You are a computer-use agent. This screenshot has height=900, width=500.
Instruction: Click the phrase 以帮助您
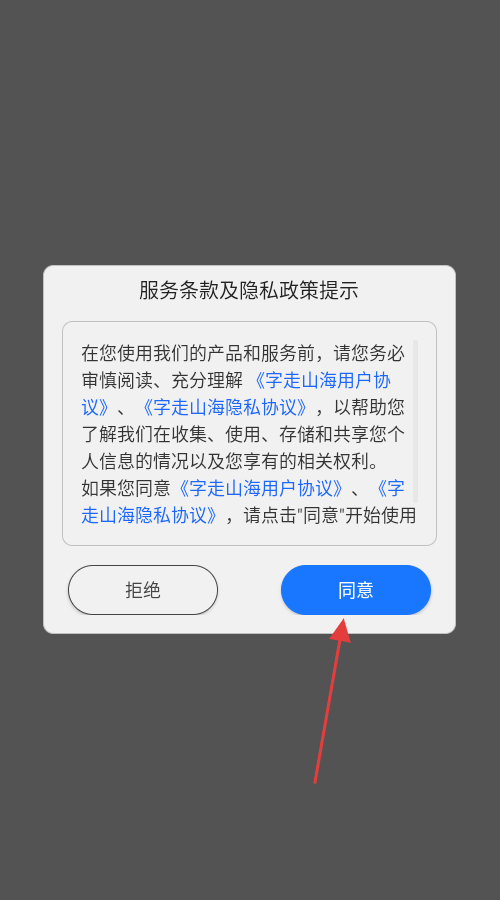point(369,408)
